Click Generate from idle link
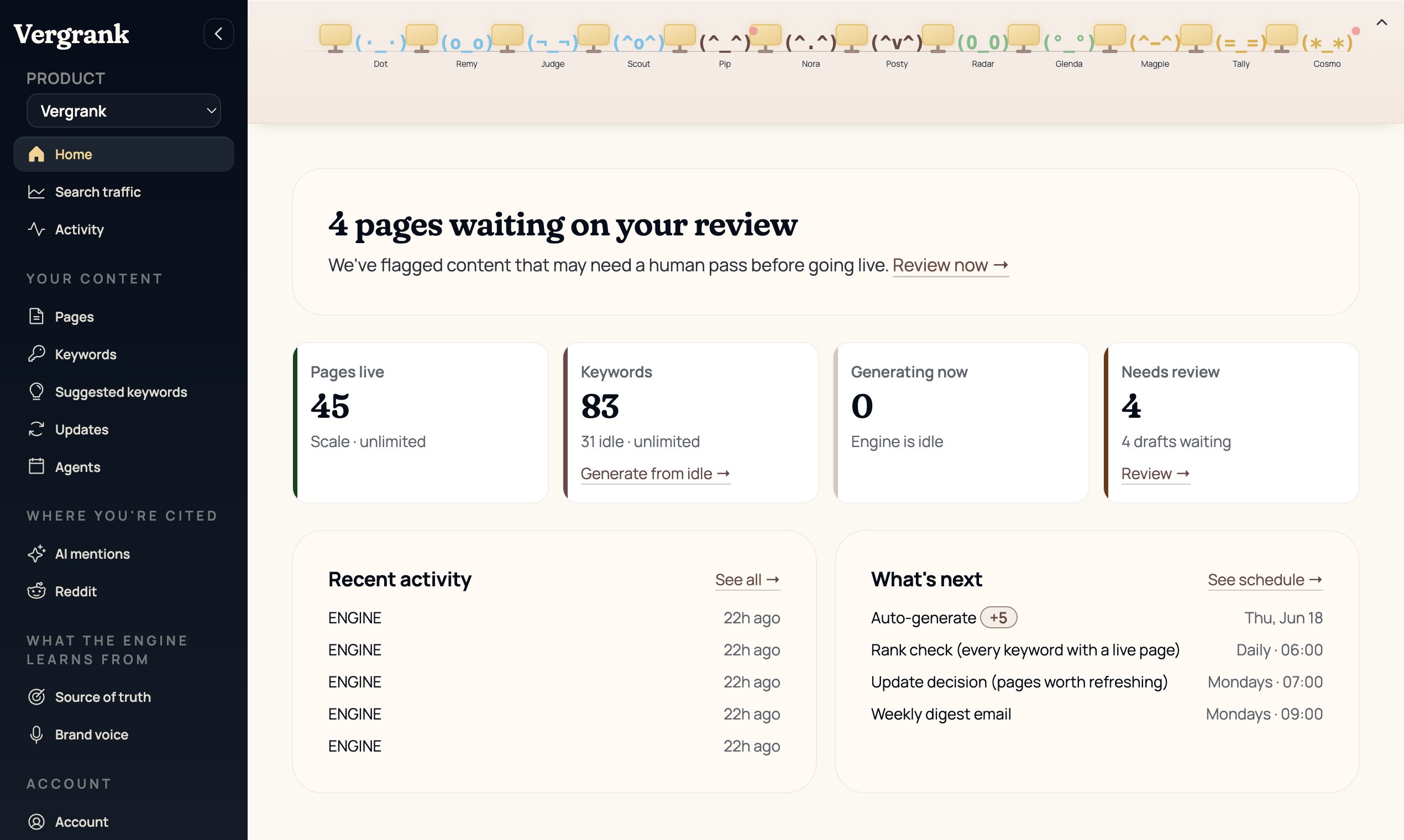1404x840 pixels. coord(655,473)
